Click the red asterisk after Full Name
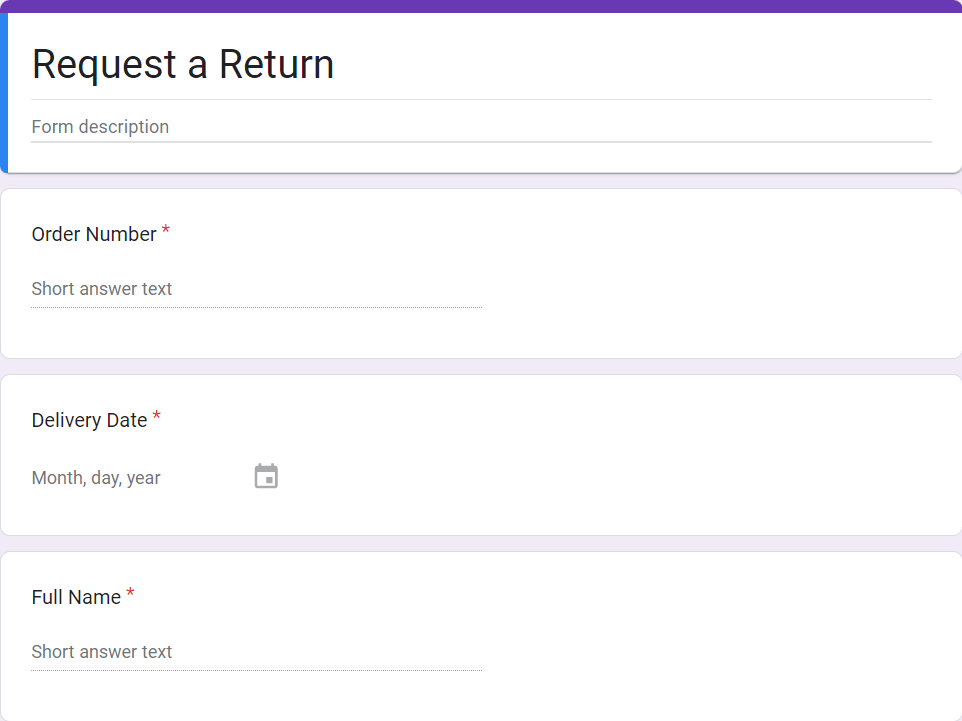Image resolution: width=962 pixels, height=721 pixels. (130, 595)
